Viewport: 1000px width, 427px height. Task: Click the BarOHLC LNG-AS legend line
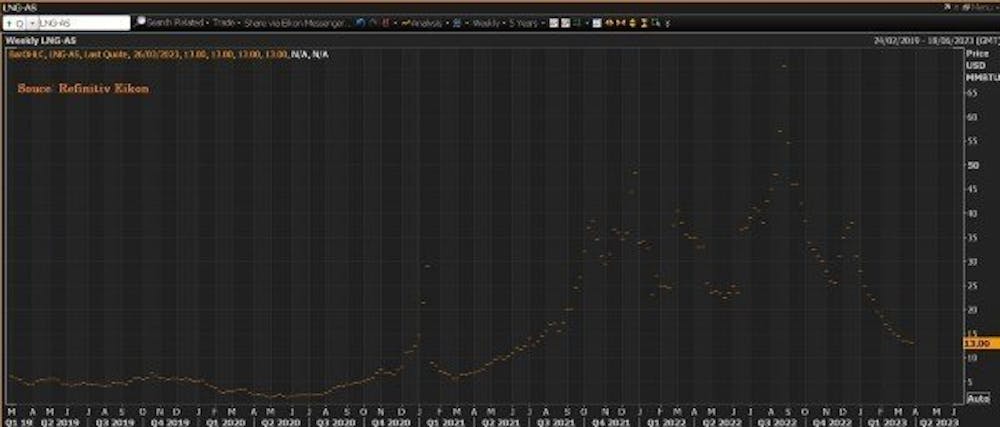pos(168,54)
